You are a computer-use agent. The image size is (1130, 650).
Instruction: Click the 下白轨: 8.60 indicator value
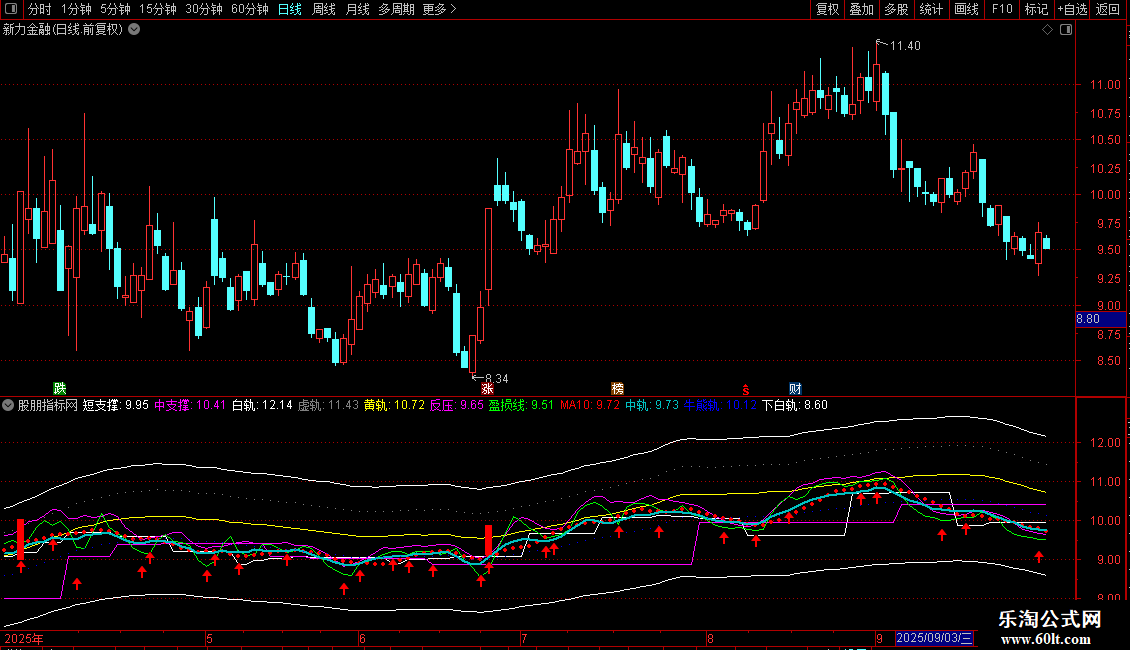tap(795, 405)
